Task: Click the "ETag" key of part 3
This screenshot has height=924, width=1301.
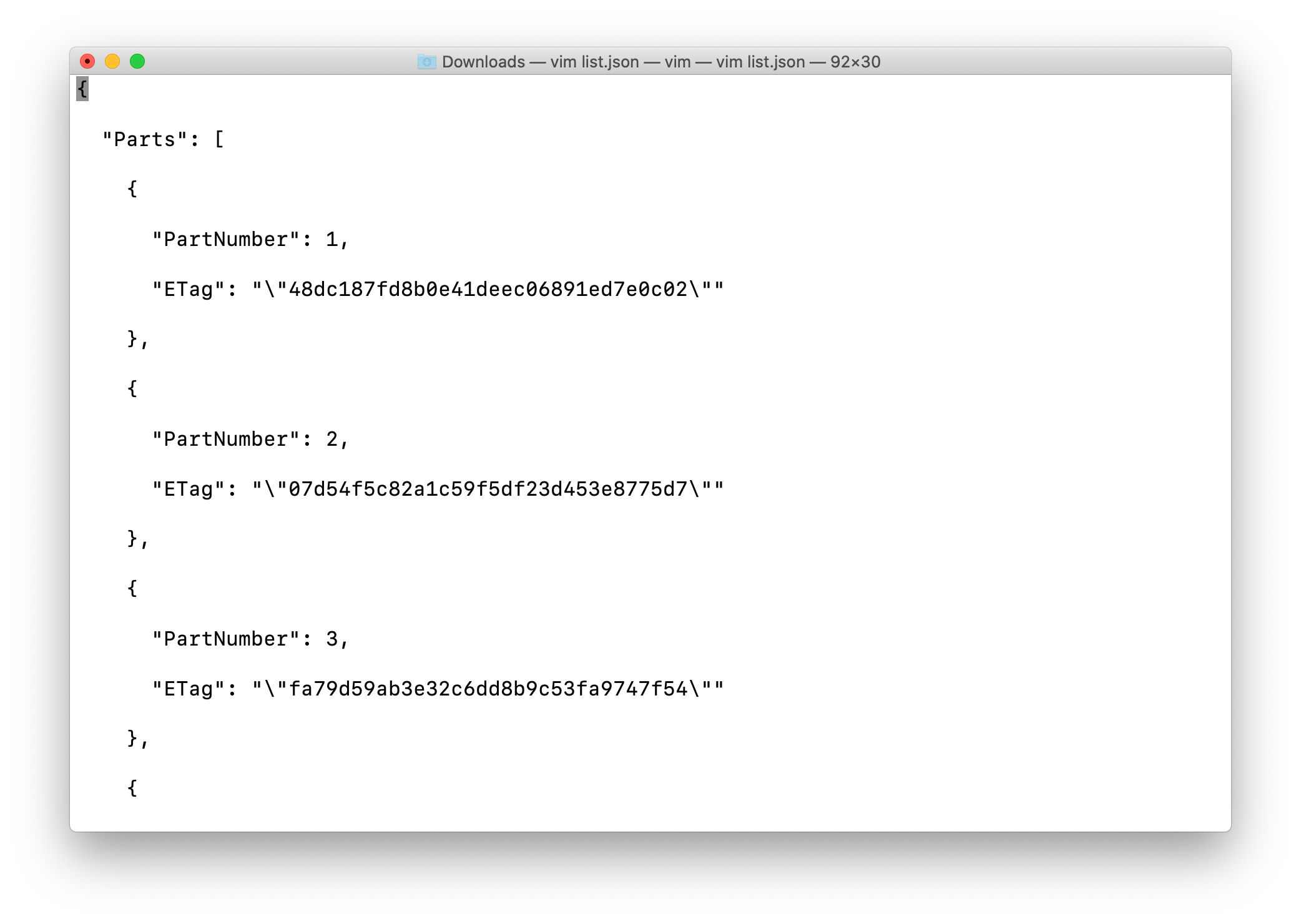Action: pos(189,689)
